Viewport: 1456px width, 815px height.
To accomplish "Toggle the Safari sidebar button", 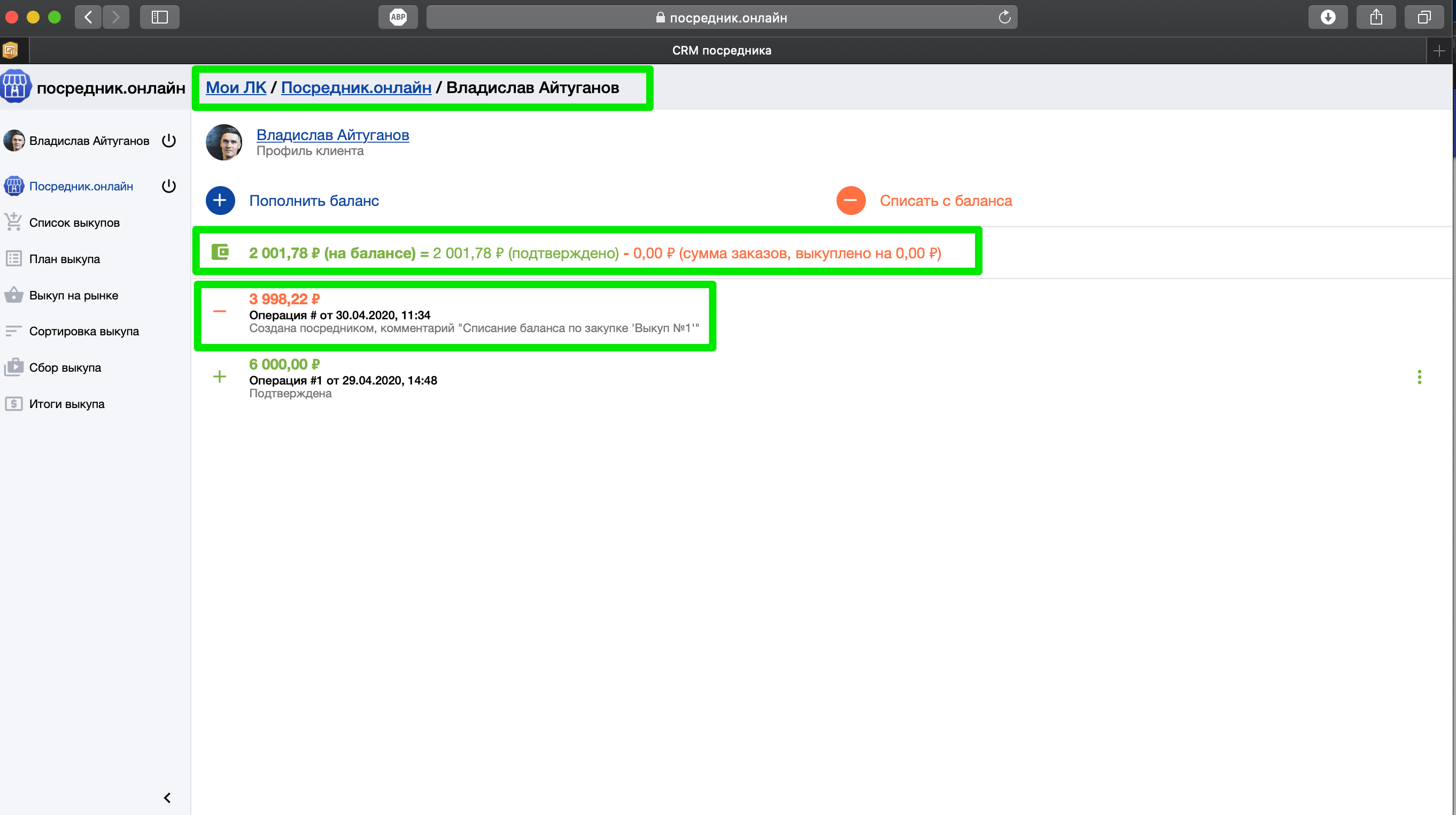I will pos(159,17).
